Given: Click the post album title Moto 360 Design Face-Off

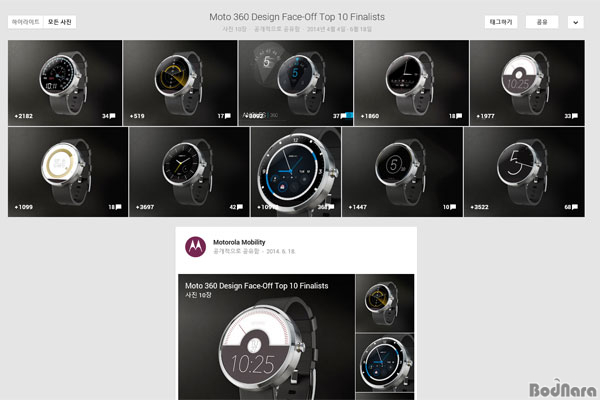Looking at the screenshot, I should click(x=256, y=286).
